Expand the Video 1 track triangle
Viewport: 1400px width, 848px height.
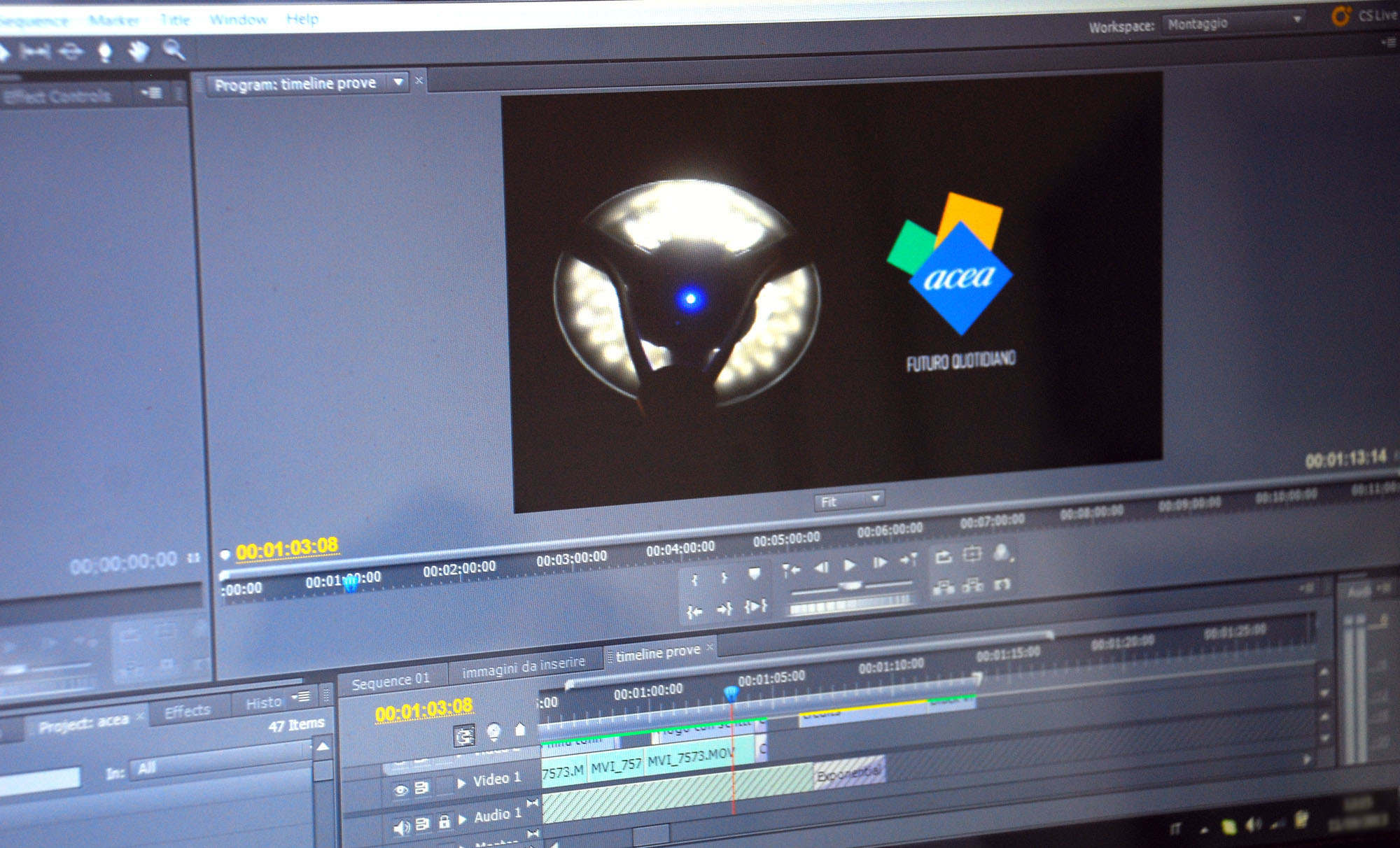tap(461, 783)
